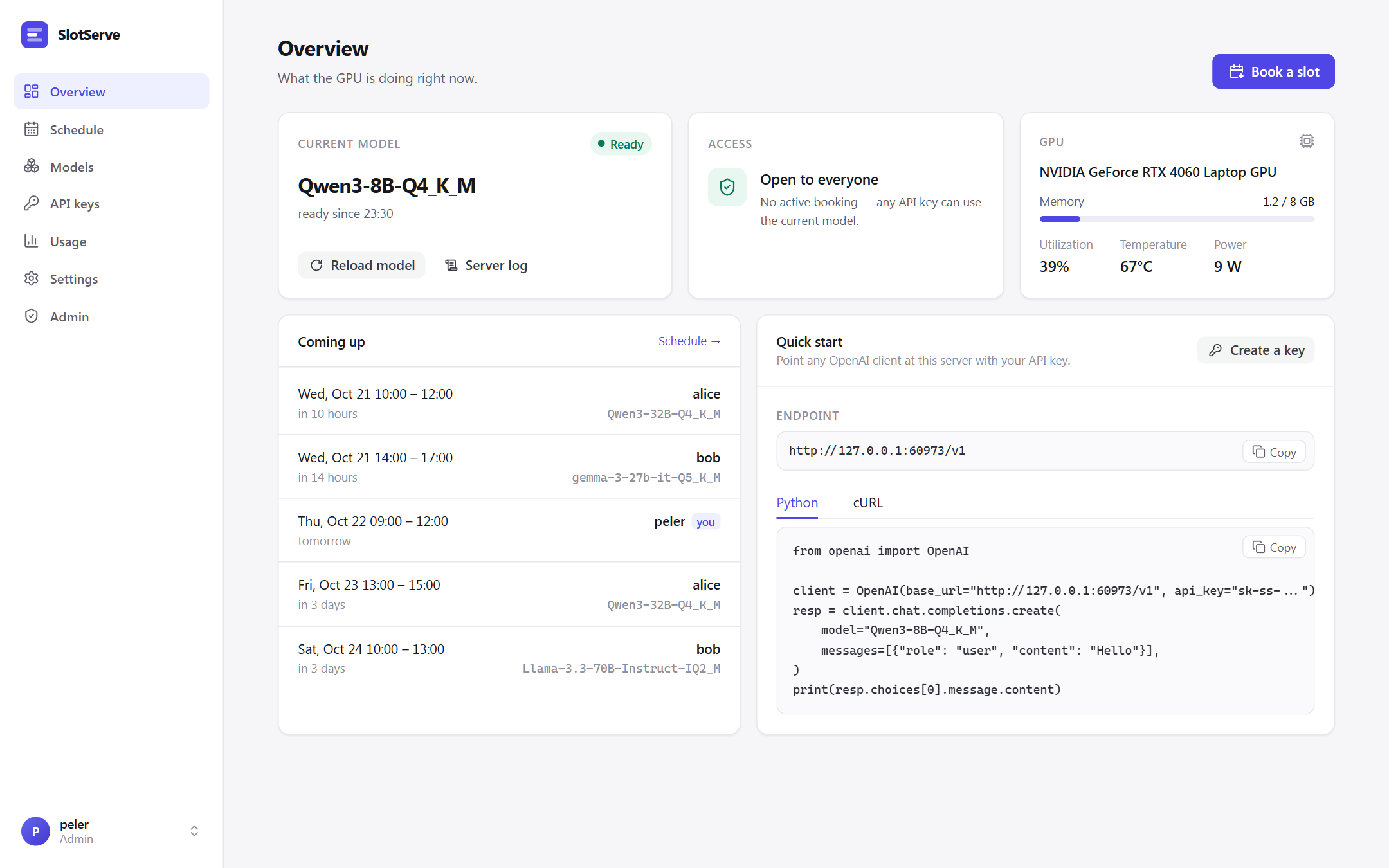The height and width of the screenshot is (868, 1389).
Task: Click the Admin shield icon
Action: pos(31,316)
